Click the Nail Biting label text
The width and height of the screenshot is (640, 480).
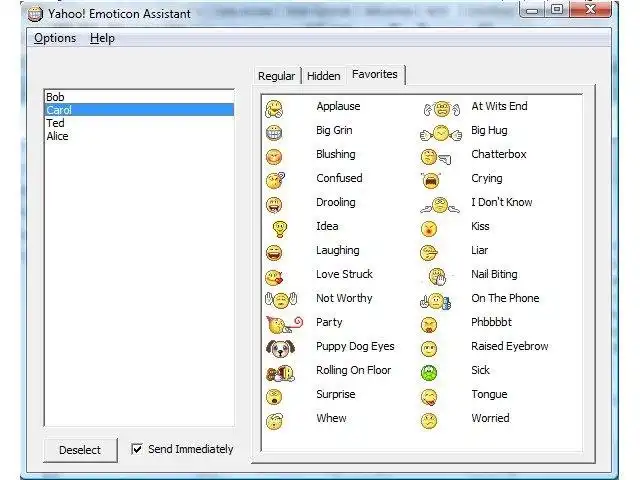[494, 274]
